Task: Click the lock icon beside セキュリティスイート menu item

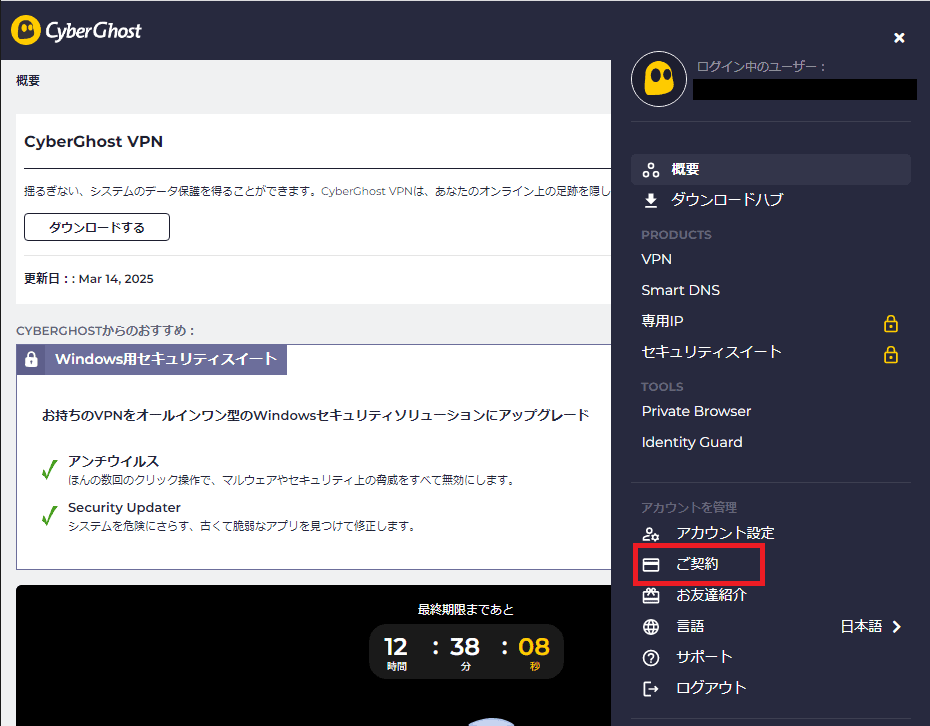Action: (x=890, y=354)
